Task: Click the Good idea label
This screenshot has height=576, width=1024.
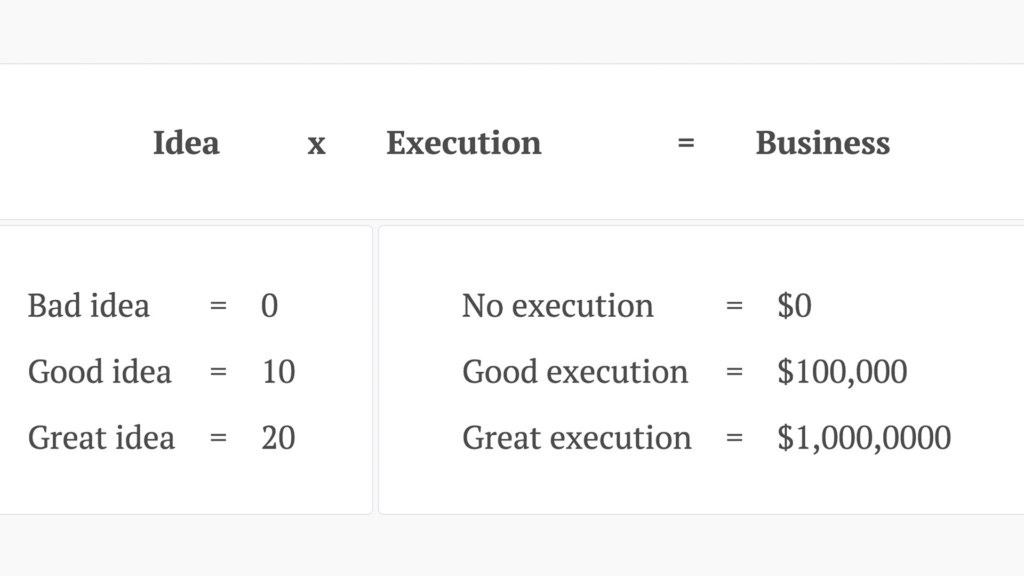Action: pyautogui.click(x=100, y=372)
